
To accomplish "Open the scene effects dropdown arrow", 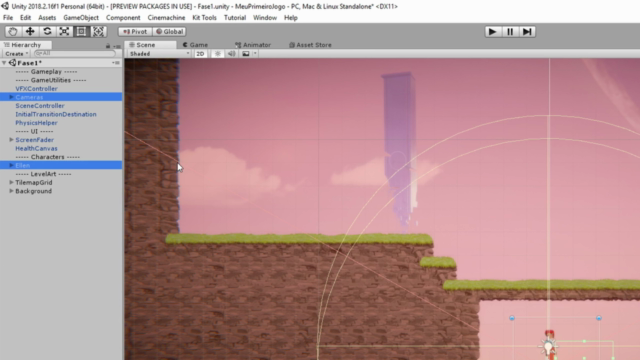I will pyautogui.click(x=255, y=54).
